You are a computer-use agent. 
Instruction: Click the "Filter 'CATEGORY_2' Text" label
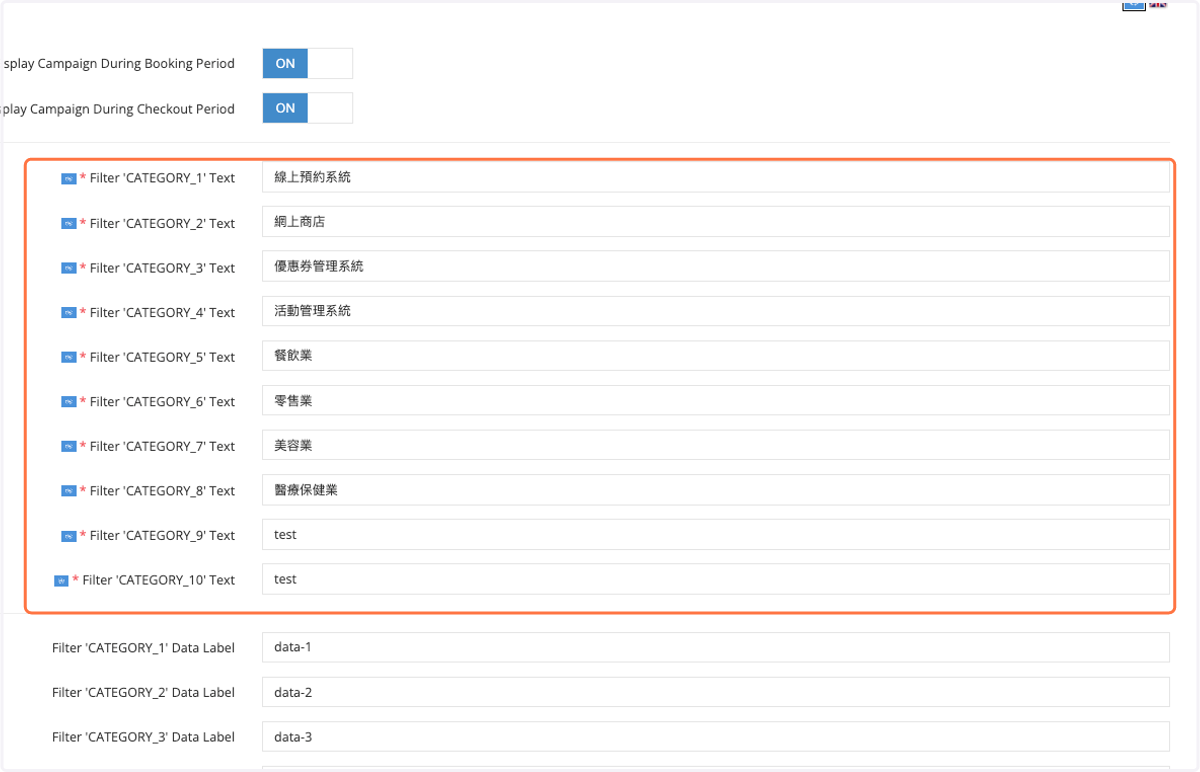pos(162,223)
